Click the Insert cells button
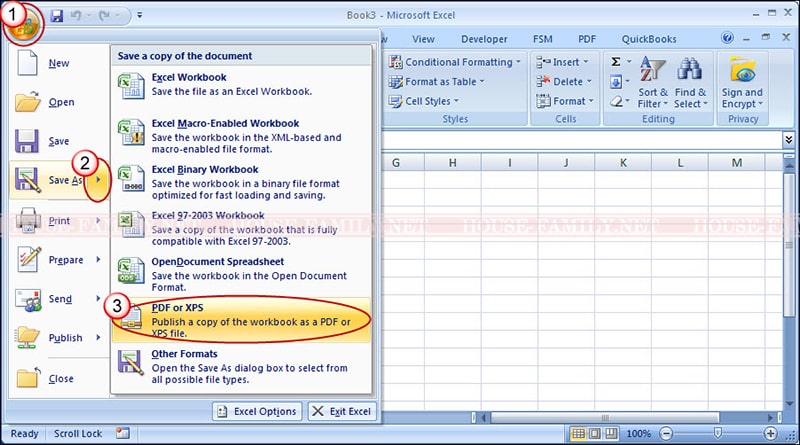This screenshot has height=445, width=800. (x=562, y=62)
